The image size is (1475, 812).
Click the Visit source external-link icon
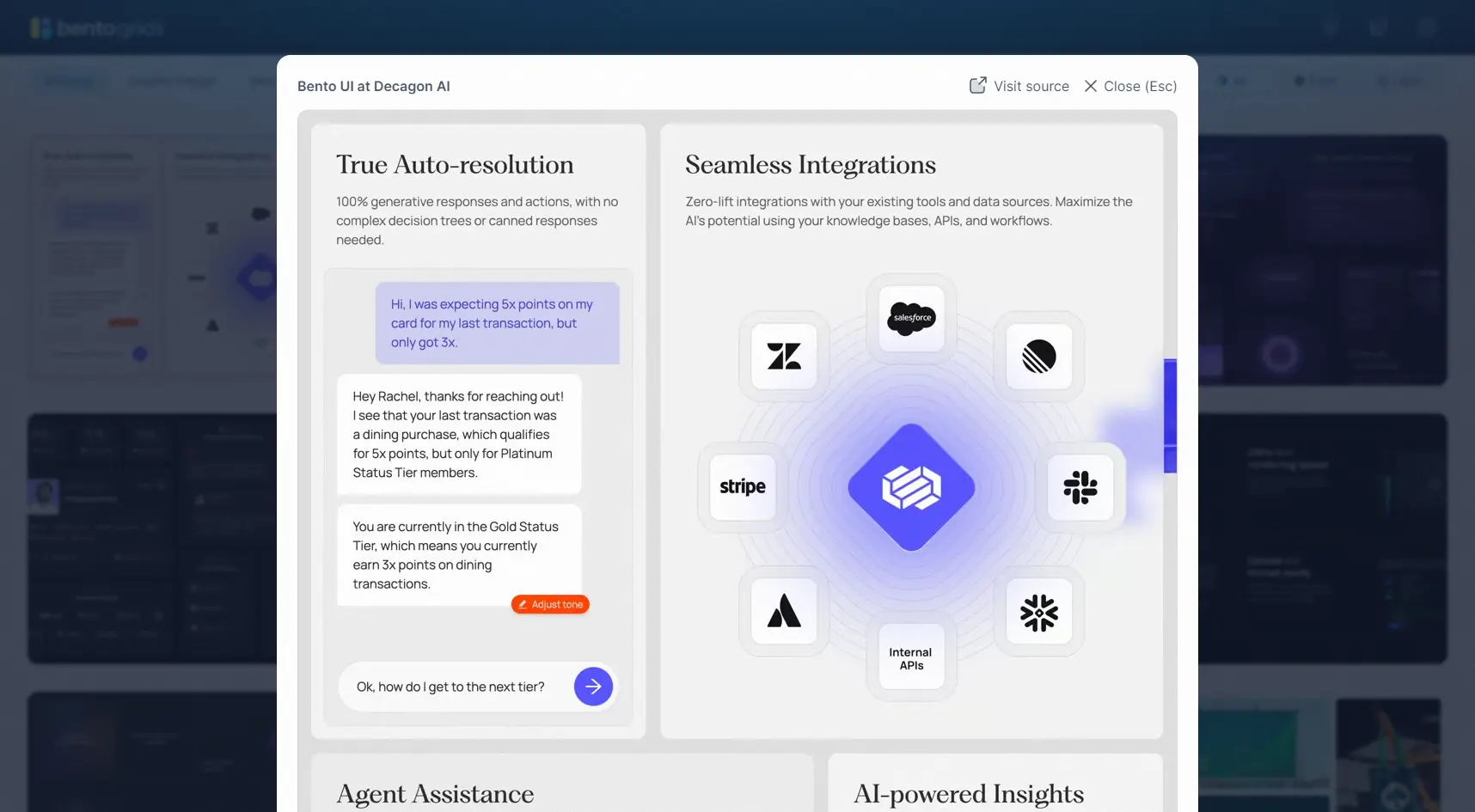click(x=978, y=85)
